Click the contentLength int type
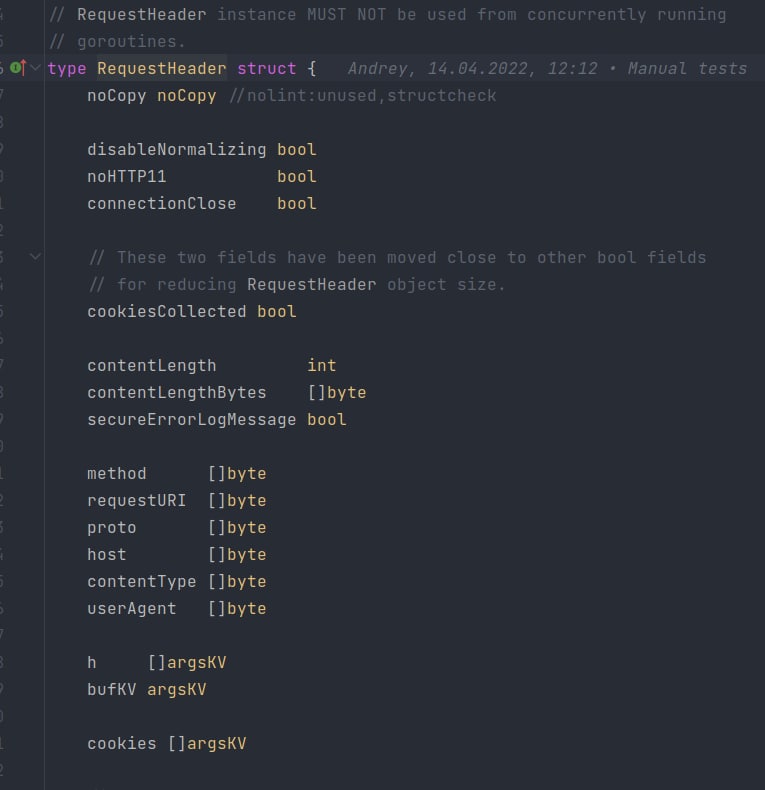765x790 pixels. tap(322, 365)
